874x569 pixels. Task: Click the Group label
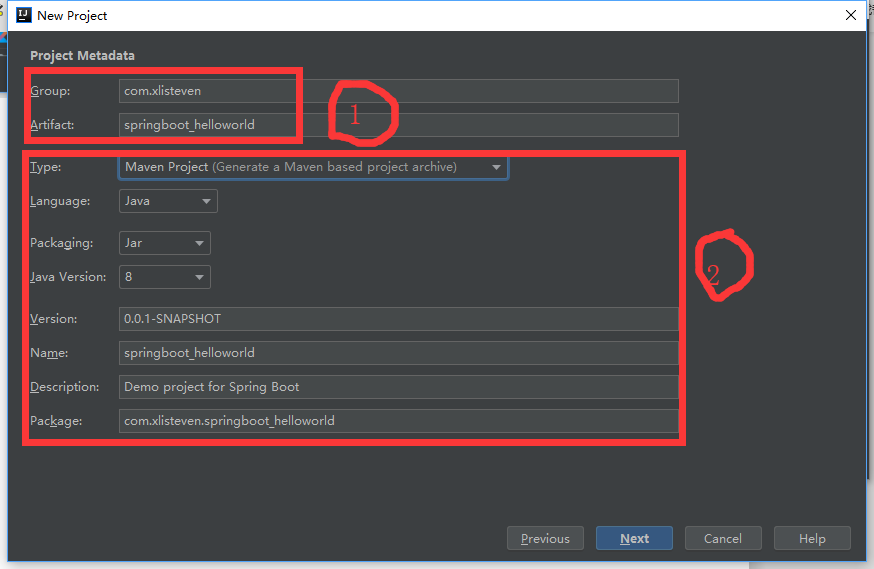pos(50,91)
